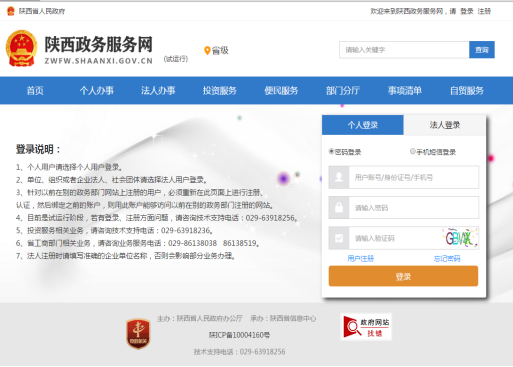The height and width of the screenshot is (367, 513).
Task: Focus the 用户账号/身份证号/手机号 input field
Action: tap(414, 177)
